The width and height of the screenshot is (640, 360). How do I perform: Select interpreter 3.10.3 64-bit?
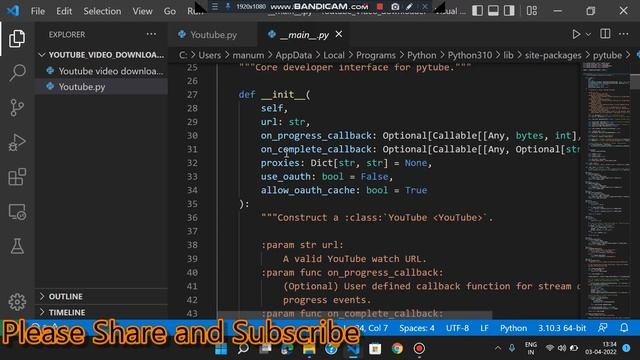coord(562,328)
